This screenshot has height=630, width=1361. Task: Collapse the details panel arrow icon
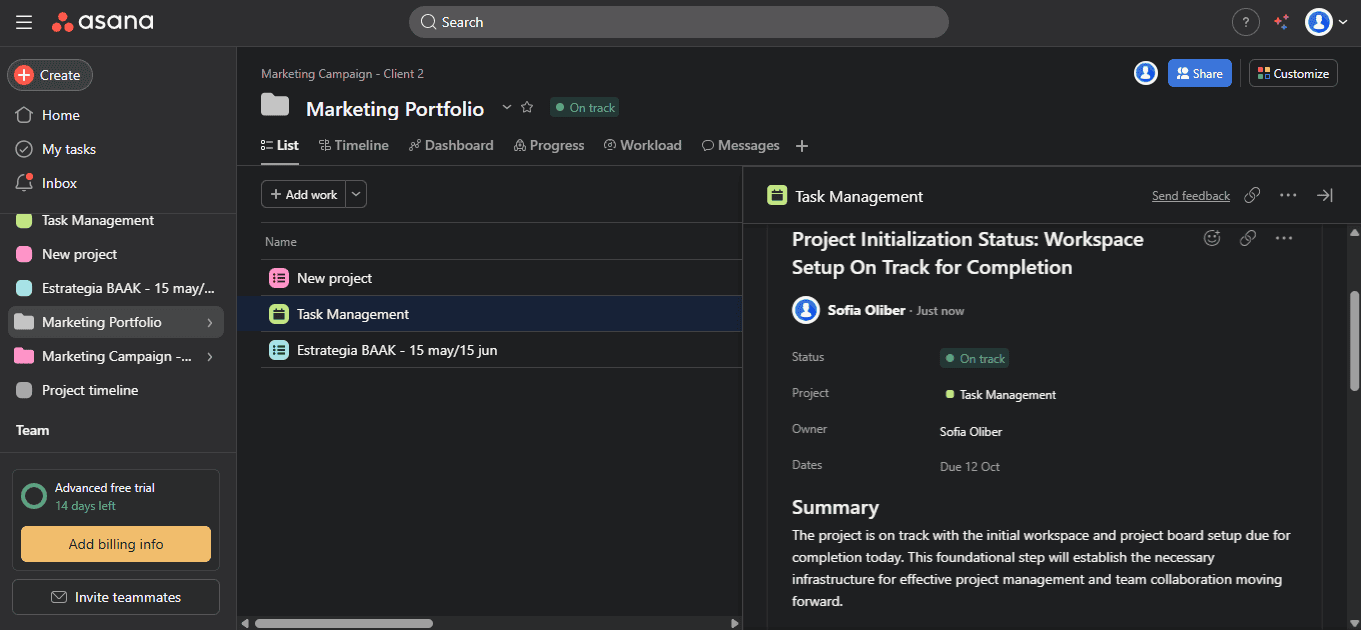click(x=1324, y=196)
